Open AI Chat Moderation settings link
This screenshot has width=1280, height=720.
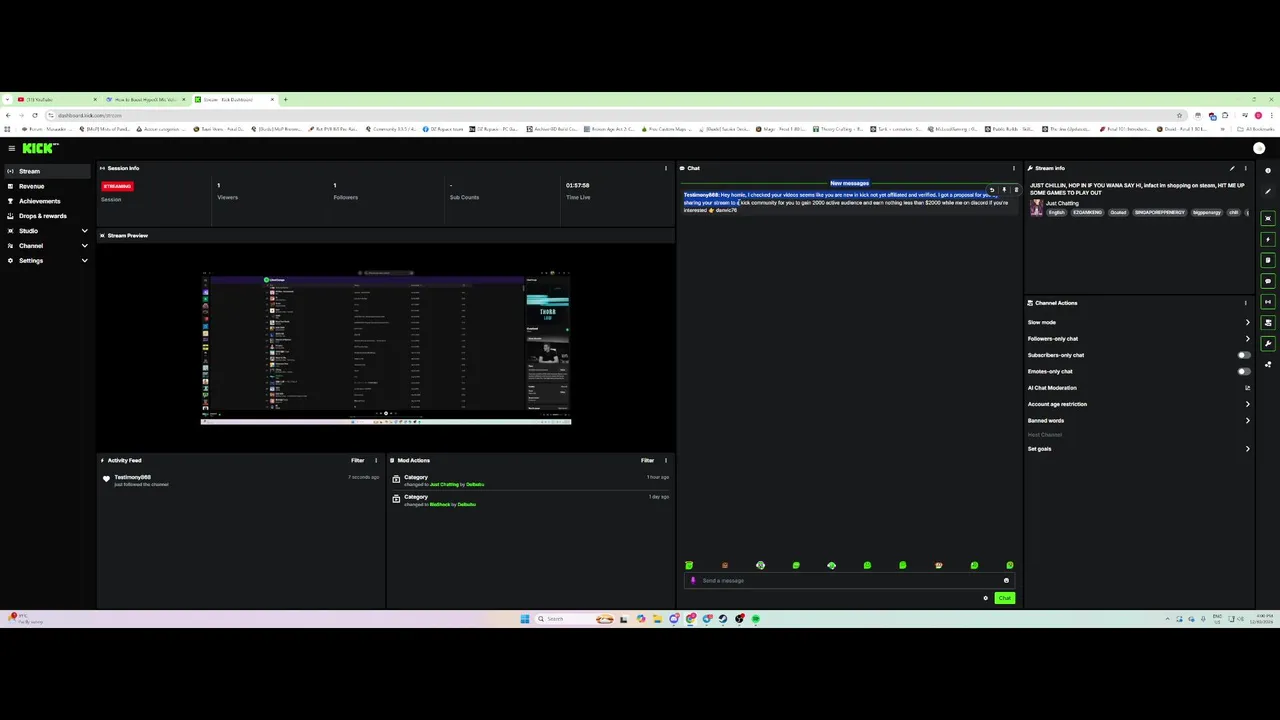1247,388
